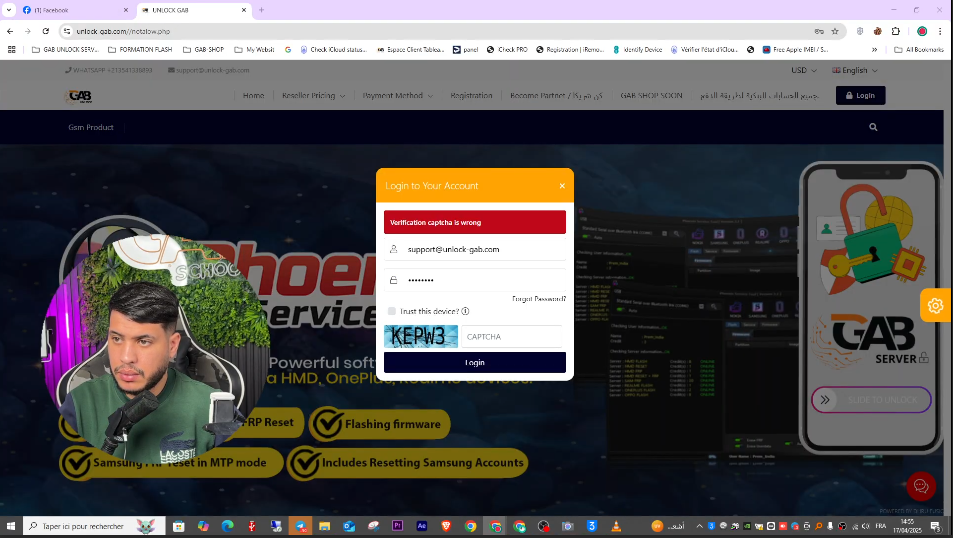Submit the dark Login button in dialog
This screenshot has height=538, width=953.
[475, 362]
